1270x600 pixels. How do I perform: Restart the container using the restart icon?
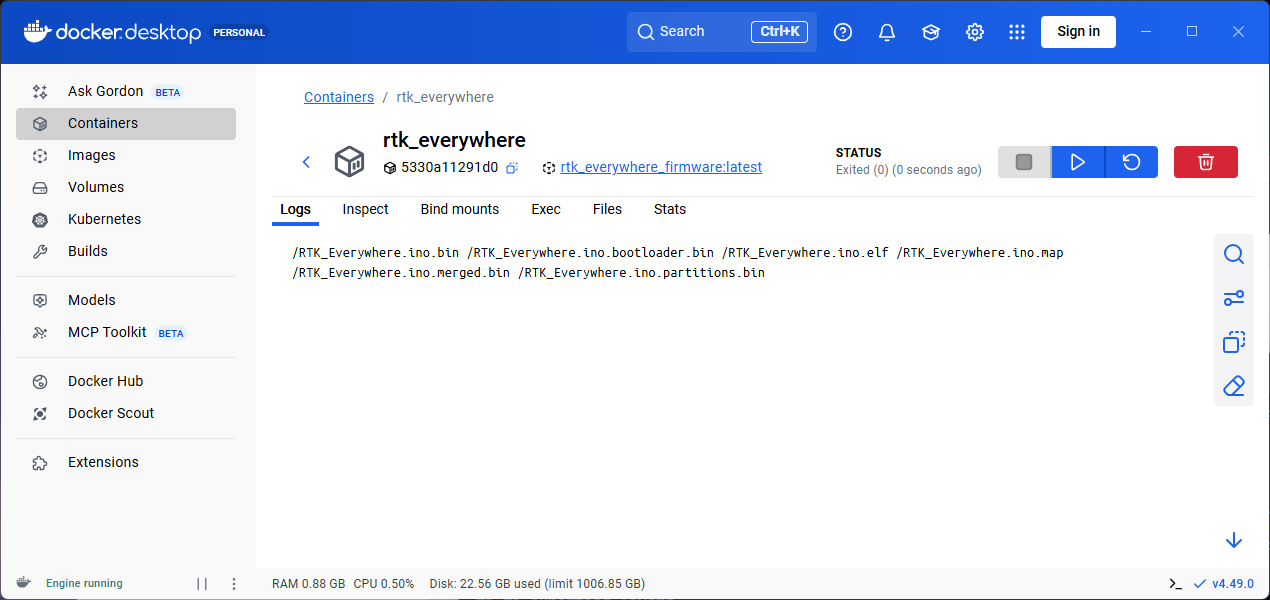point(1131,162)
